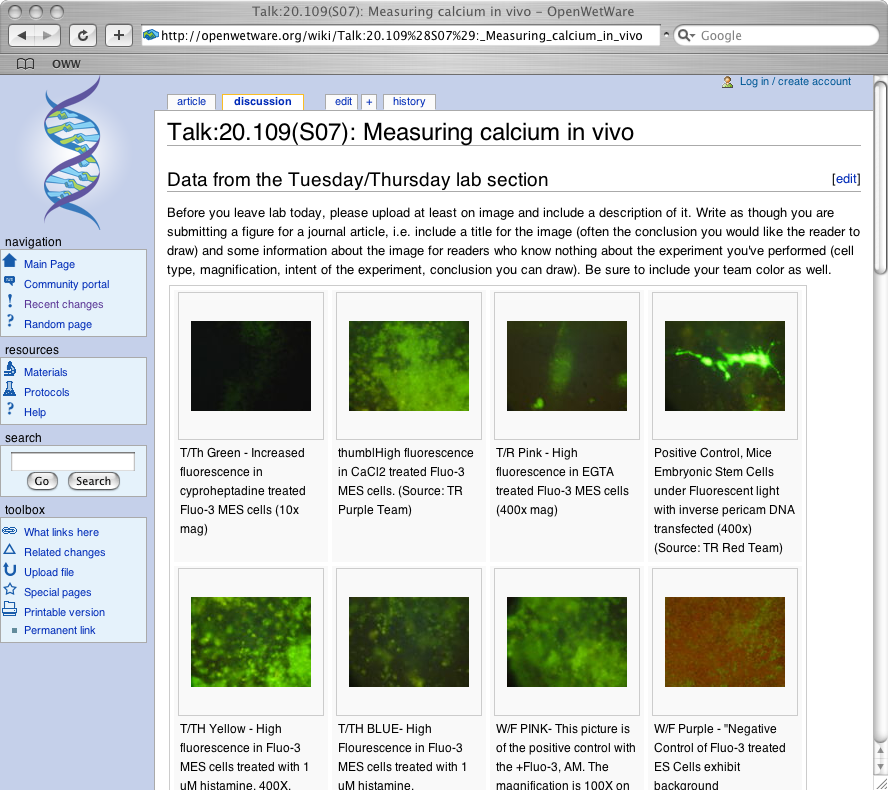This screenshot has width=888, height=790.
Task: Open the Positive Control neuron-like thumbnail
Action: (724, 352)
